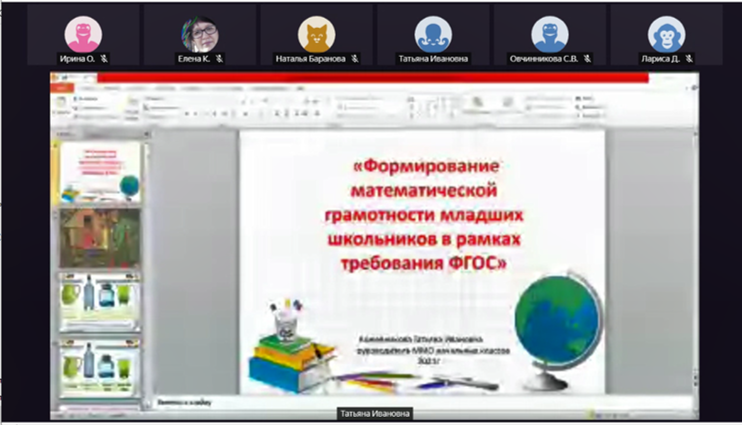Click muted microphone icon beside Лариса Д.
Image resolution: width=742 pixels, height=425 pixels.
690,59
